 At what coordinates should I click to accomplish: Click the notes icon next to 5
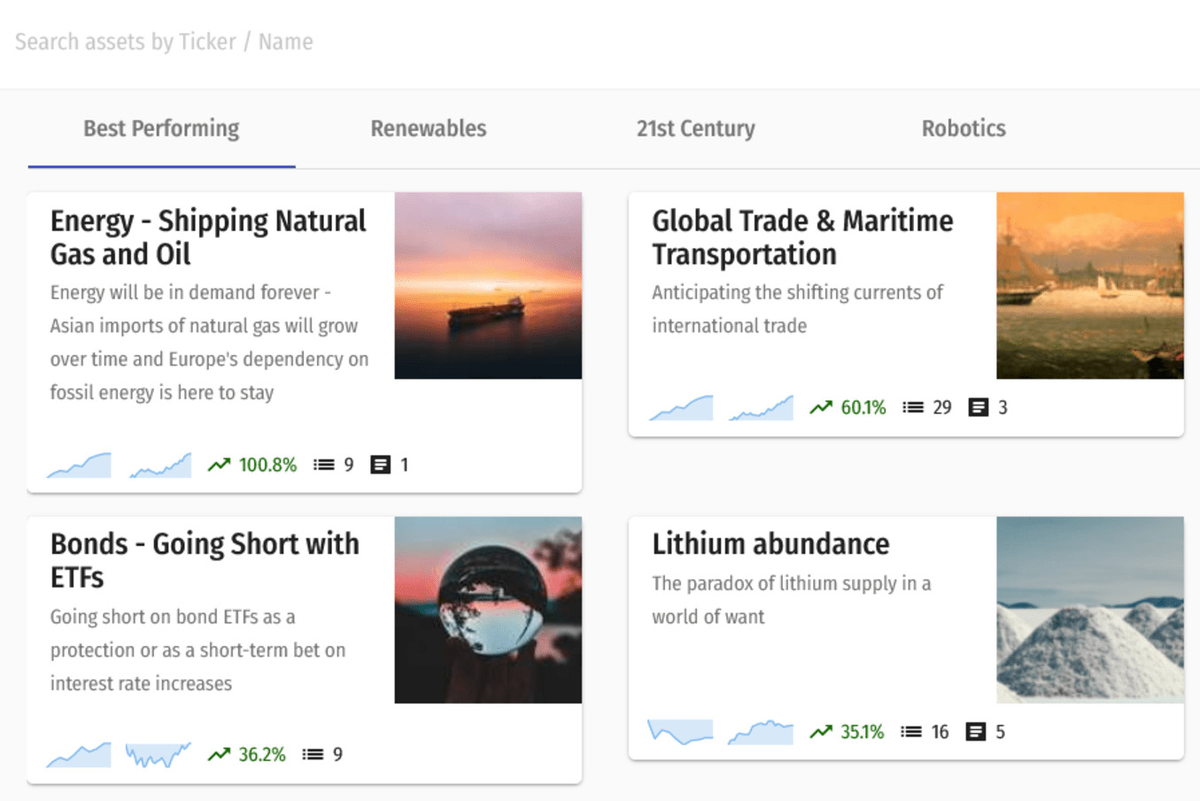click(x=976, y=732)
